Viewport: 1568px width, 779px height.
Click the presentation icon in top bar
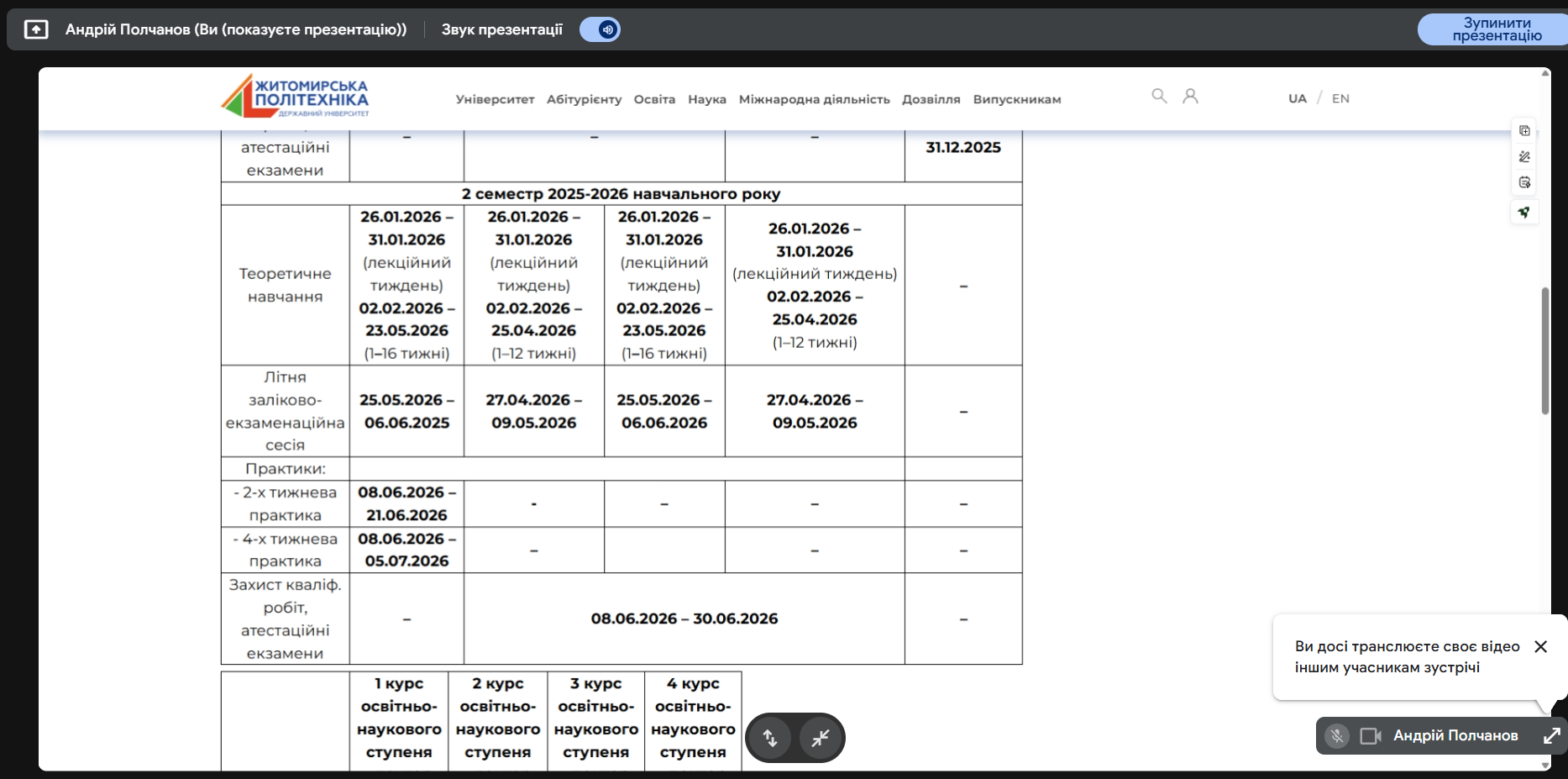point(36,29)
